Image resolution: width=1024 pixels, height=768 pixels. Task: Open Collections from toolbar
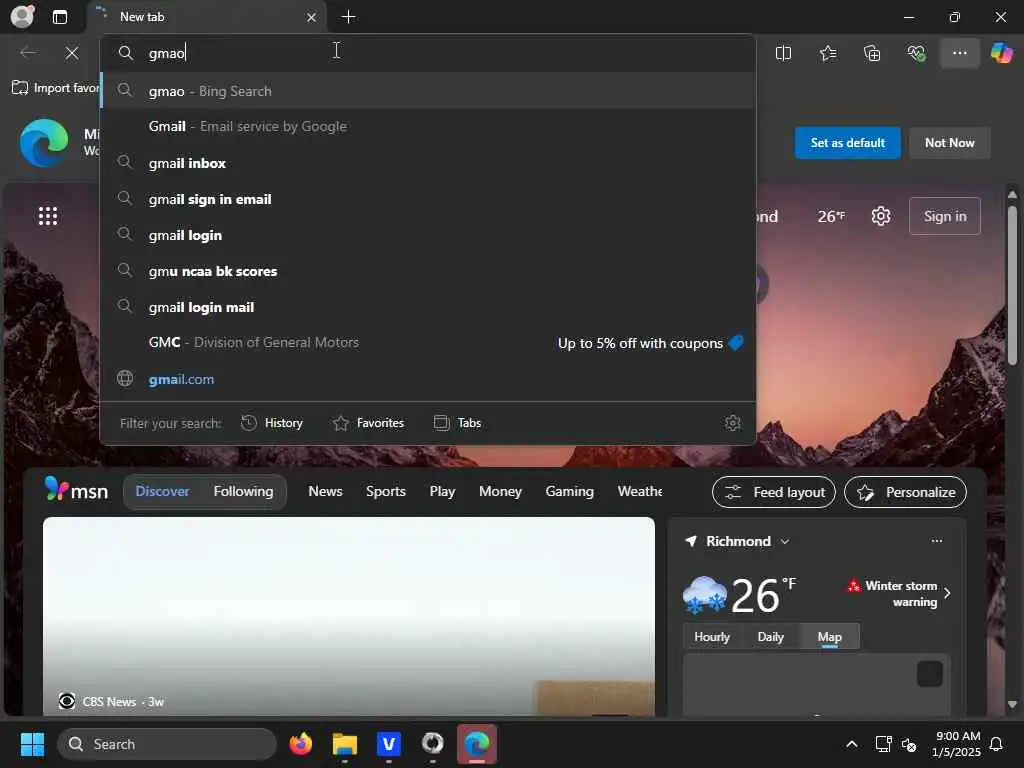(872, 53)
